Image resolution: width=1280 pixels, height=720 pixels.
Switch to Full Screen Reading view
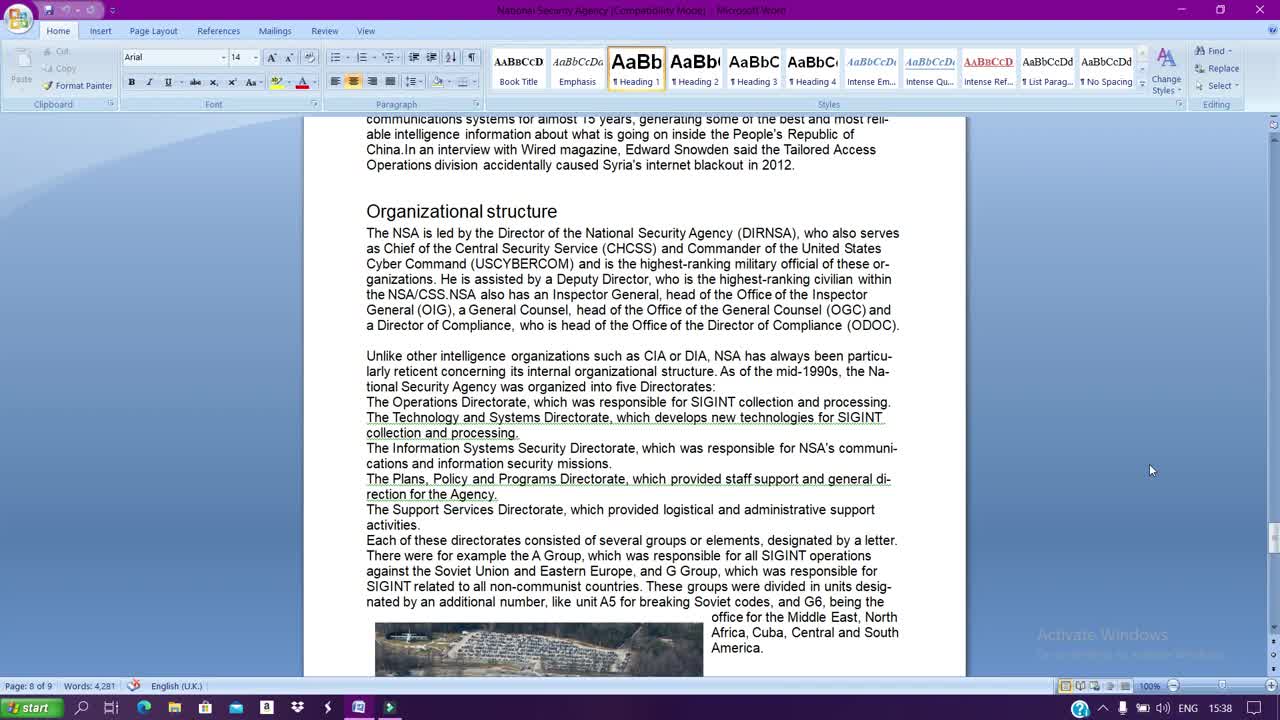[x=1081, y=686]
